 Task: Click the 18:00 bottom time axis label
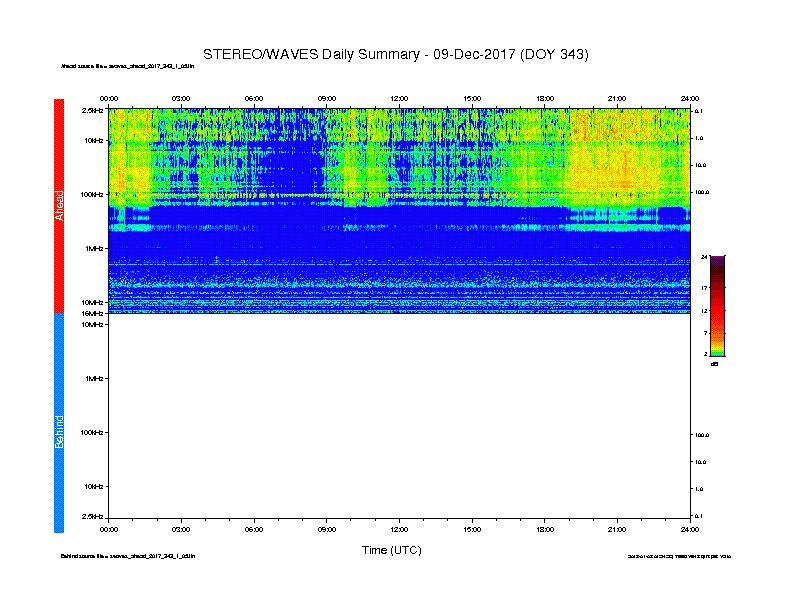tap(544, 529)
